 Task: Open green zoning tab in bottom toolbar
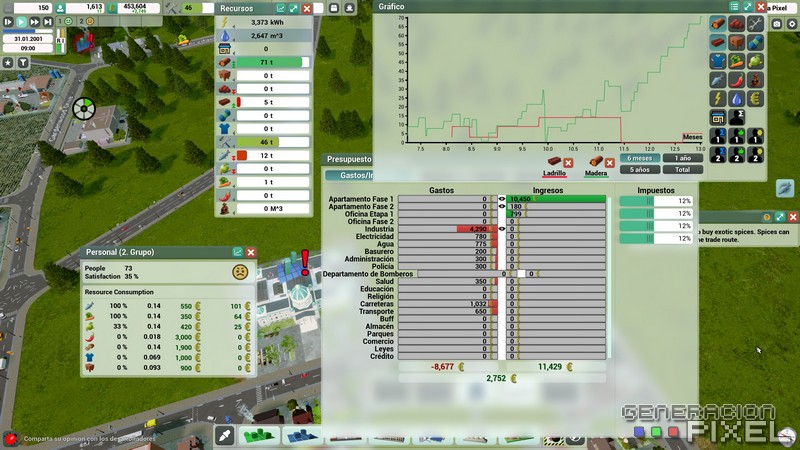259,436
